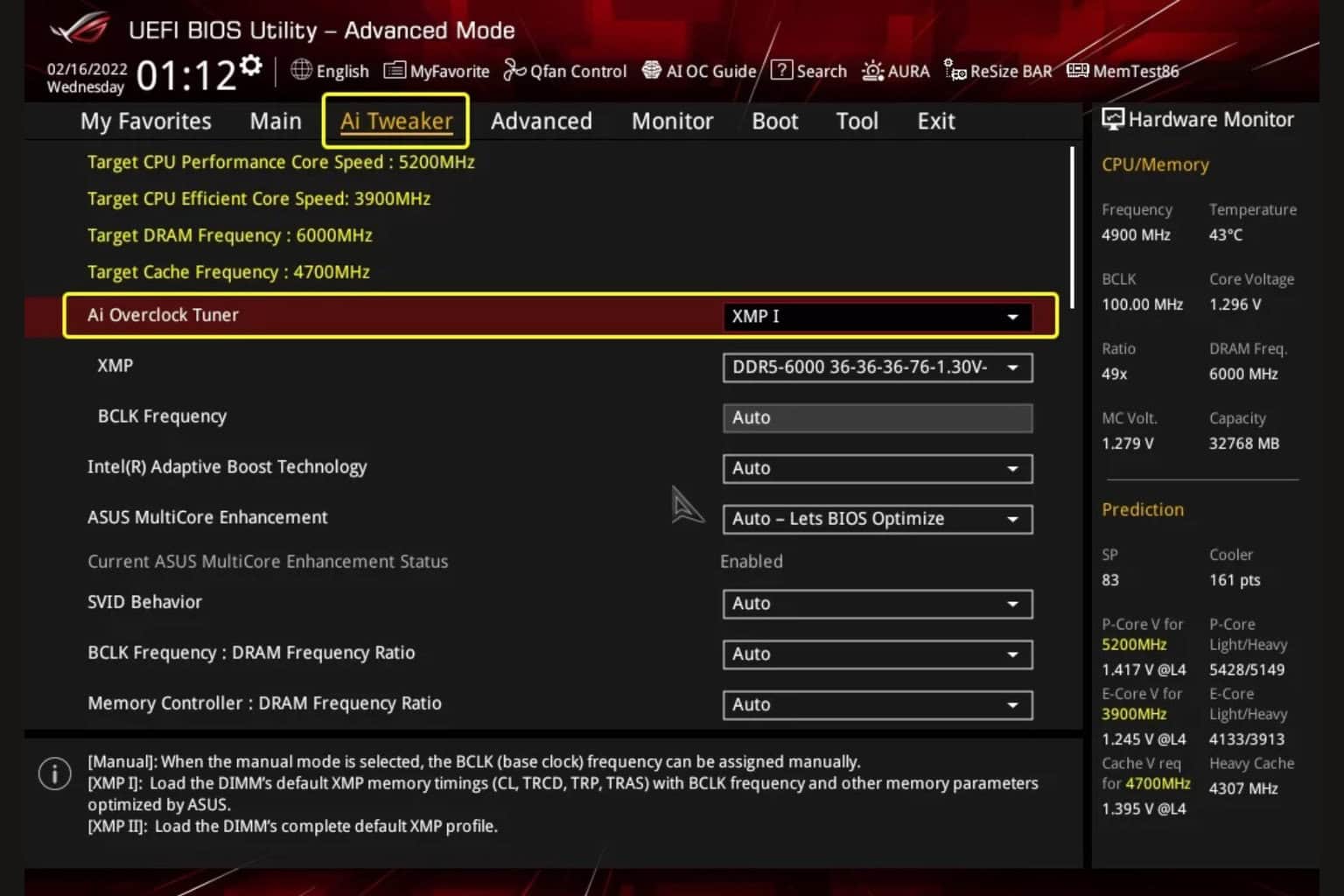The width and height of the screenshot is (1344, 896).
Task: Click the globe language icon
Action: 301,70
